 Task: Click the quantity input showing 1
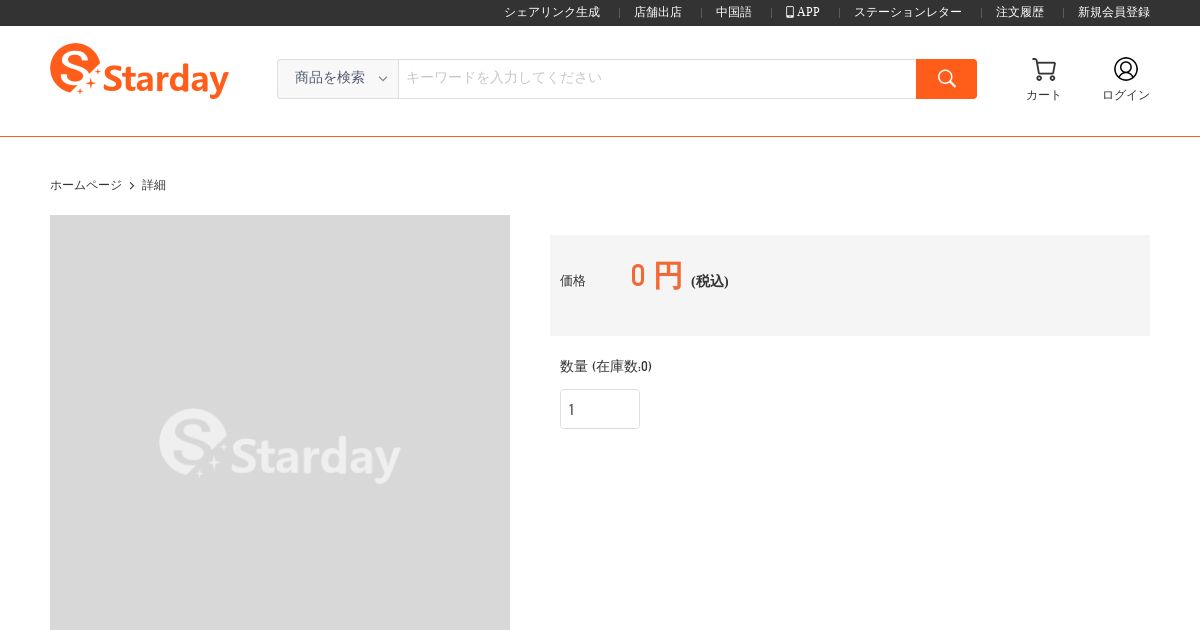600,409
